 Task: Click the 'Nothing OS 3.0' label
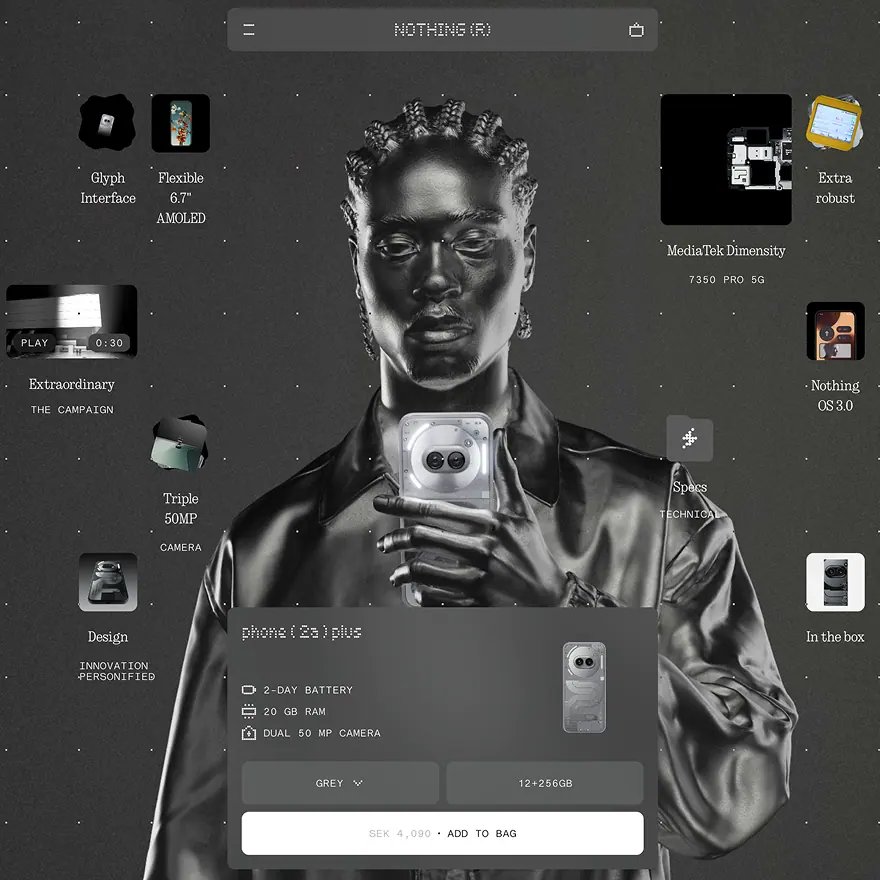click(x=835, y=395)
